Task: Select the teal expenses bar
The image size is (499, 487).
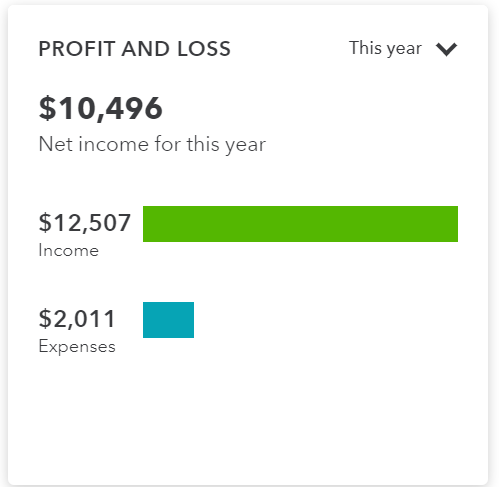Action: tap(168, 320)
